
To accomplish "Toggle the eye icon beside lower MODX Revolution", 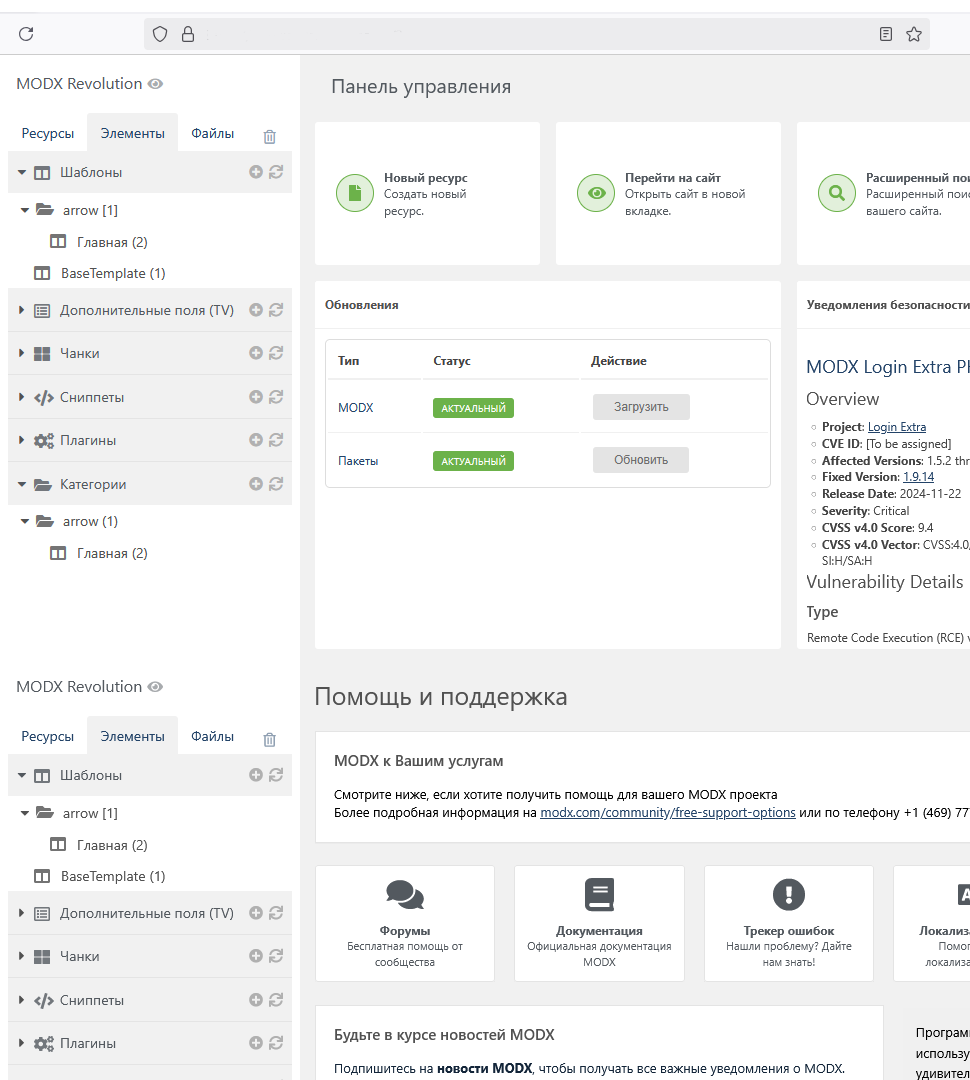I will (156, 687).
